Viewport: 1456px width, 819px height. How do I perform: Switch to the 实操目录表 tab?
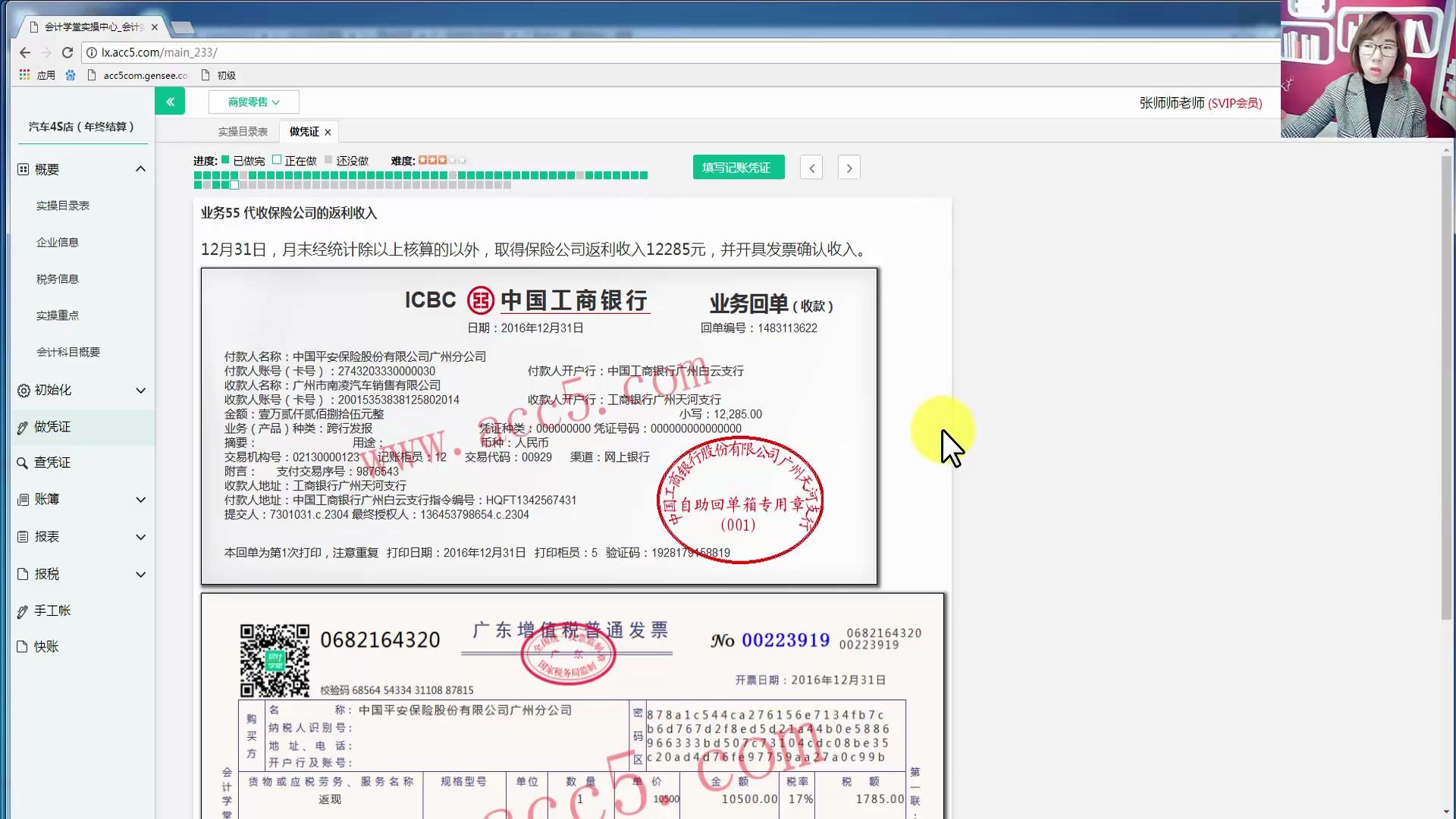(241, 131)
